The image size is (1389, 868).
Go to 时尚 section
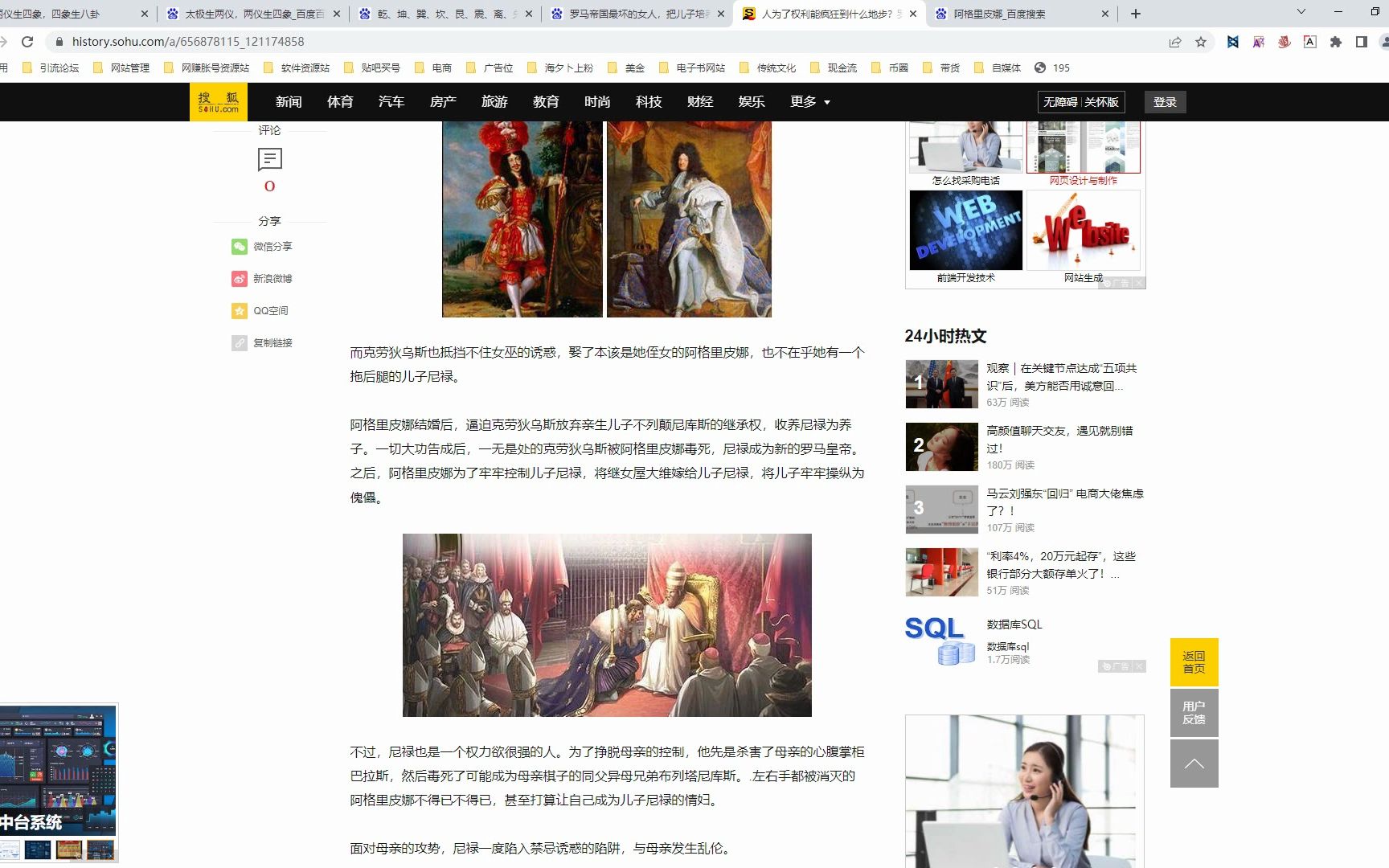pyautogui.click(x=597, y=102)
